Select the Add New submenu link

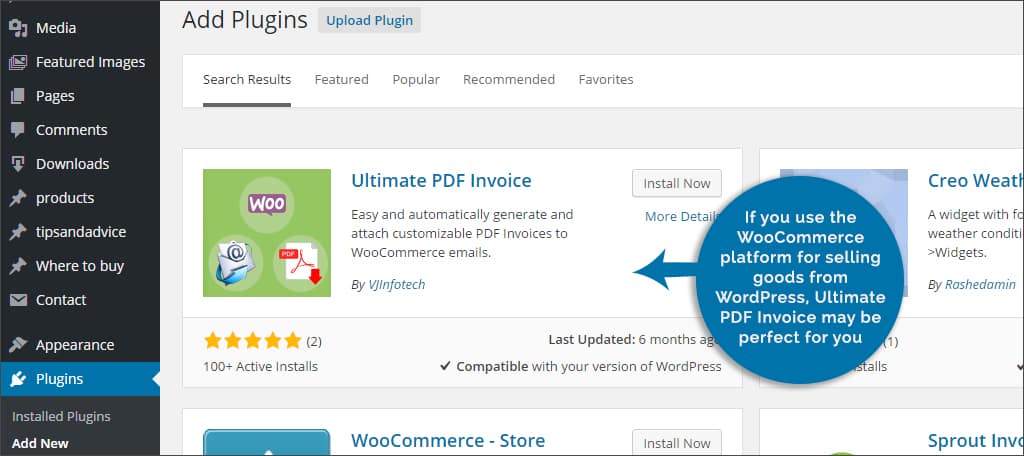40,444
